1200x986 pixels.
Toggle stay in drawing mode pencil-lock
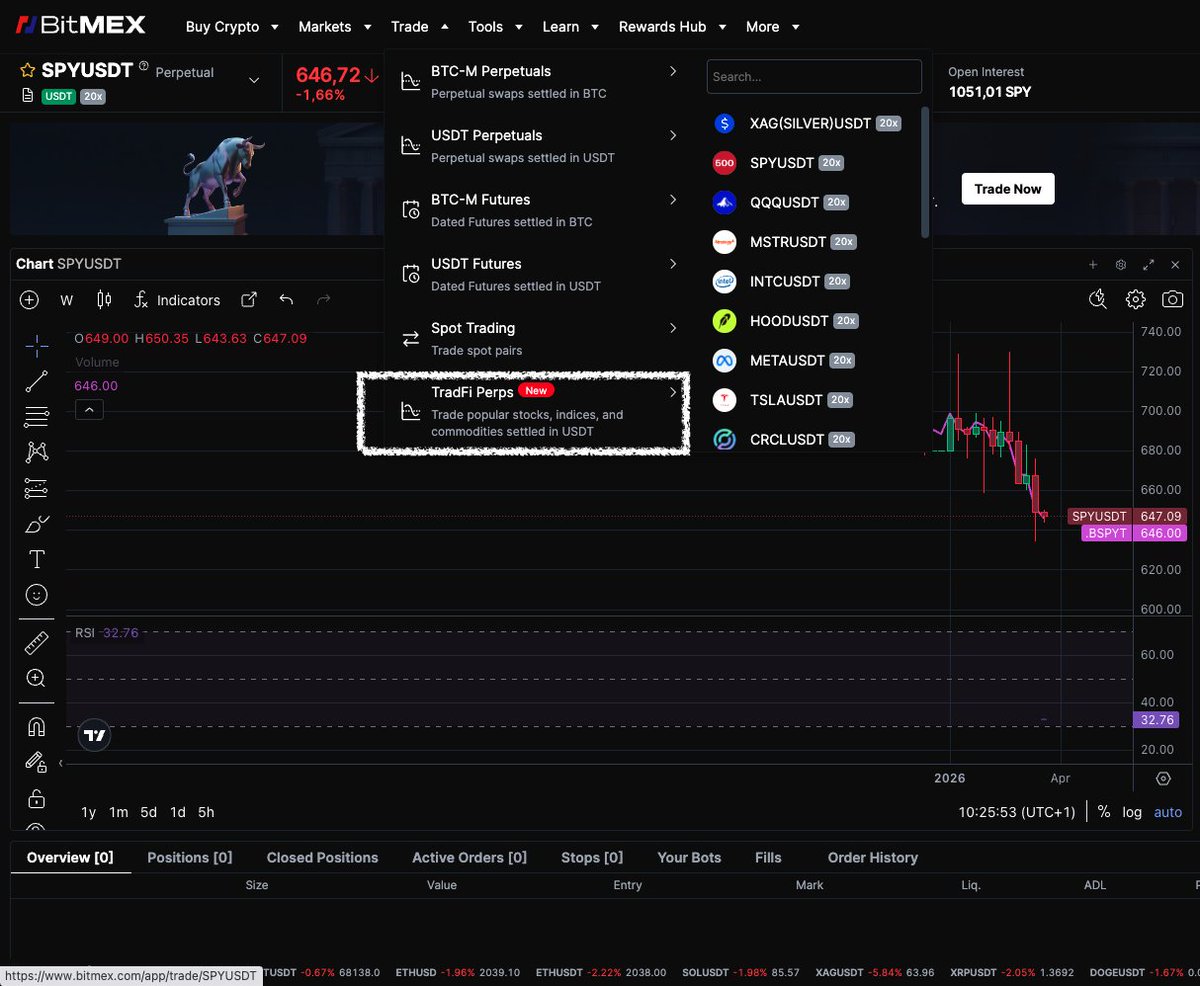pyautogui.click(x=37, y=762)
